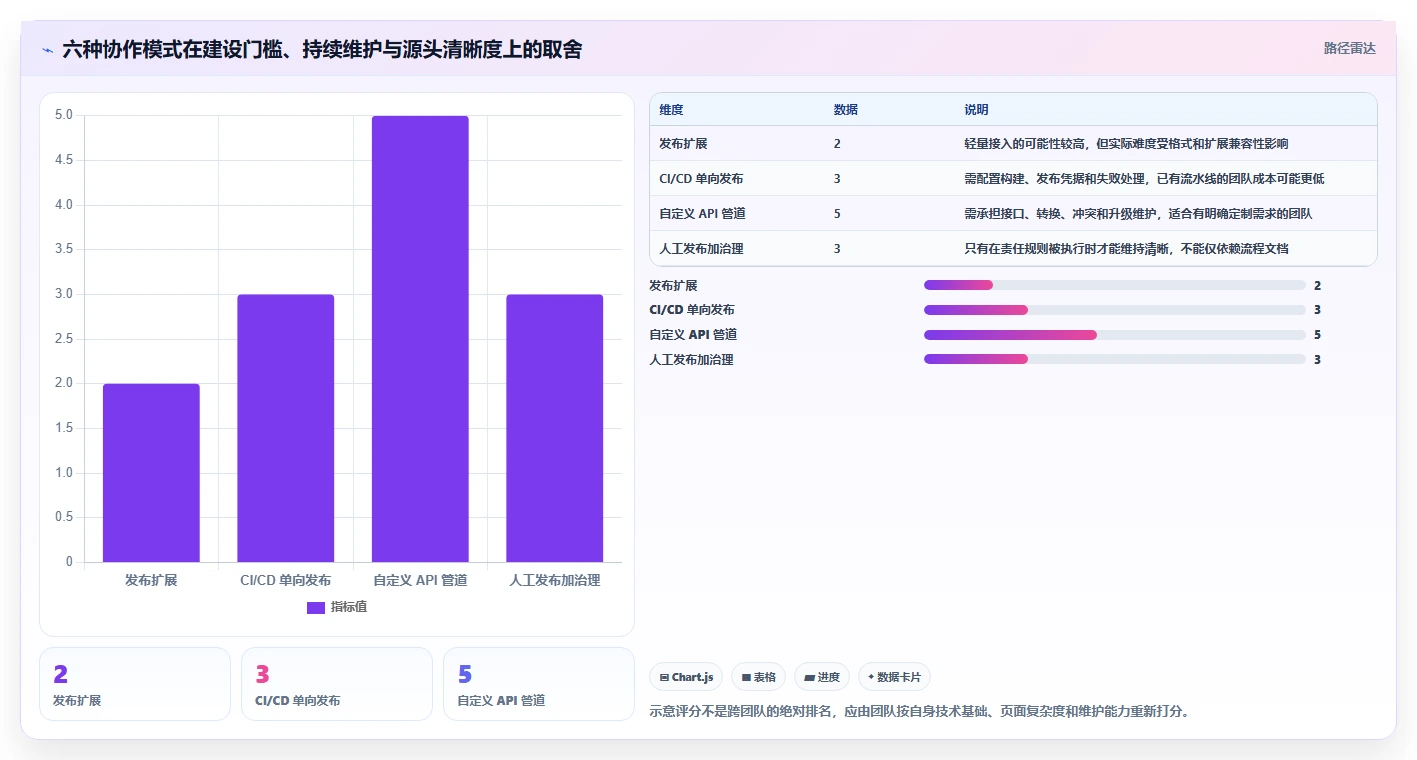Select the 数据卡片 tag chip
The height and width of the screenshot is (760, 1417).
pyautogui.click(x=894, y=677)
